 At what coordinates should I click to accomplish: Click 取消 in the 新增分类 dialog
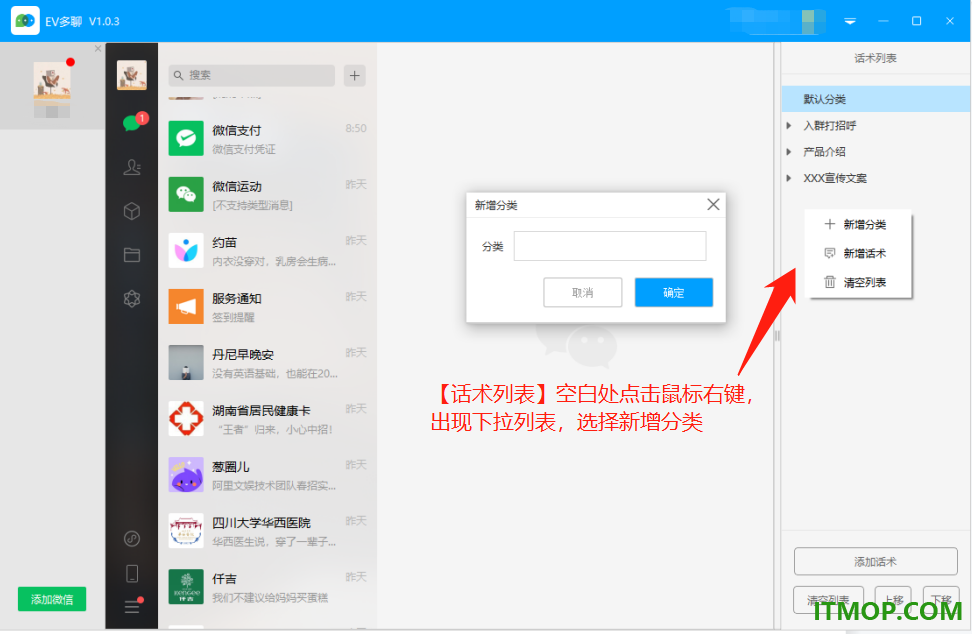(583, 293)
